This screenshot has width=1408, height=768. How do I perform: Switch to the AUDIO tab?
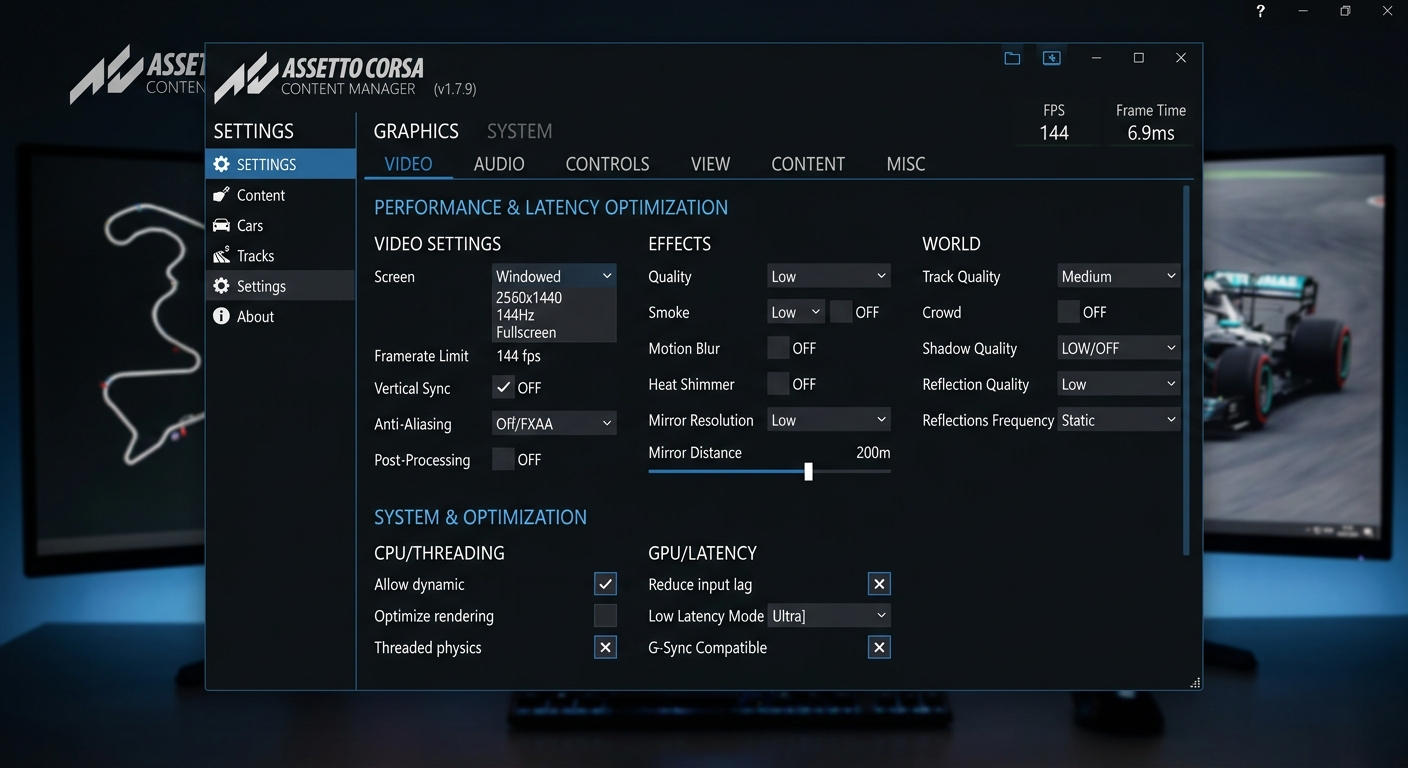tap(499, 164)
